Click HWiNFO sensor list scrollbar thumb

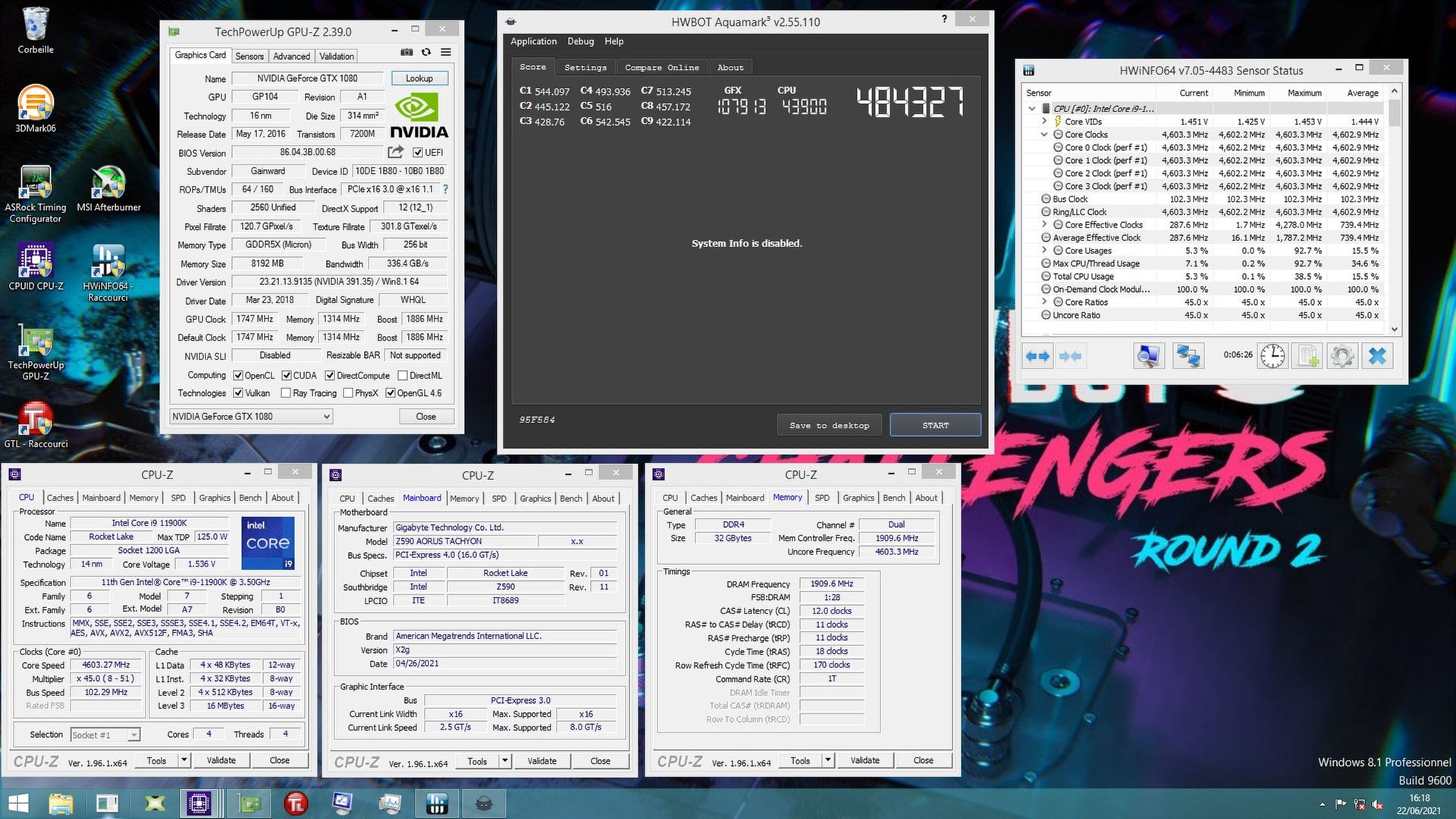pyautogui.click(x=1394, y=111)
